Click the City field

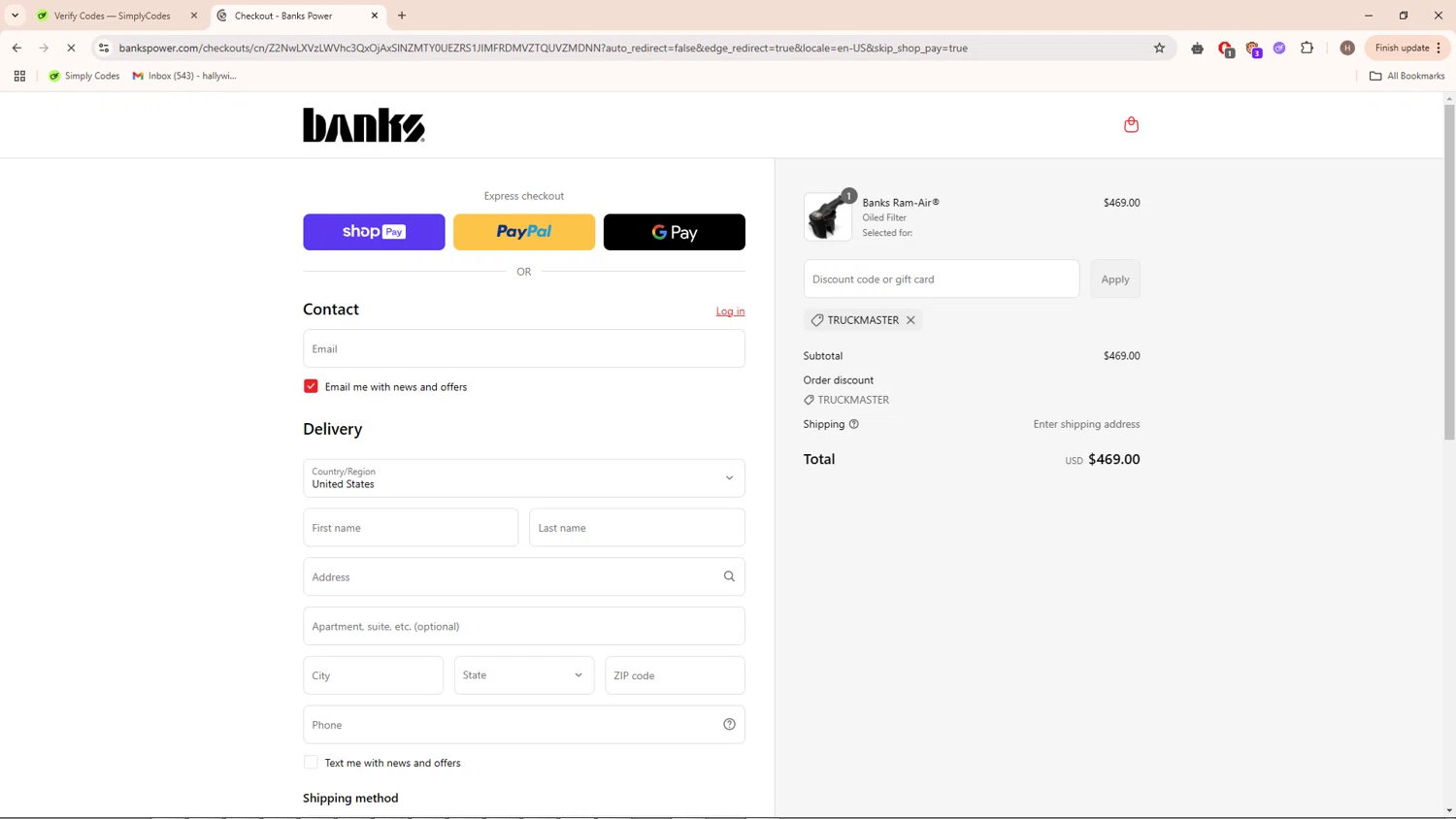373,675
